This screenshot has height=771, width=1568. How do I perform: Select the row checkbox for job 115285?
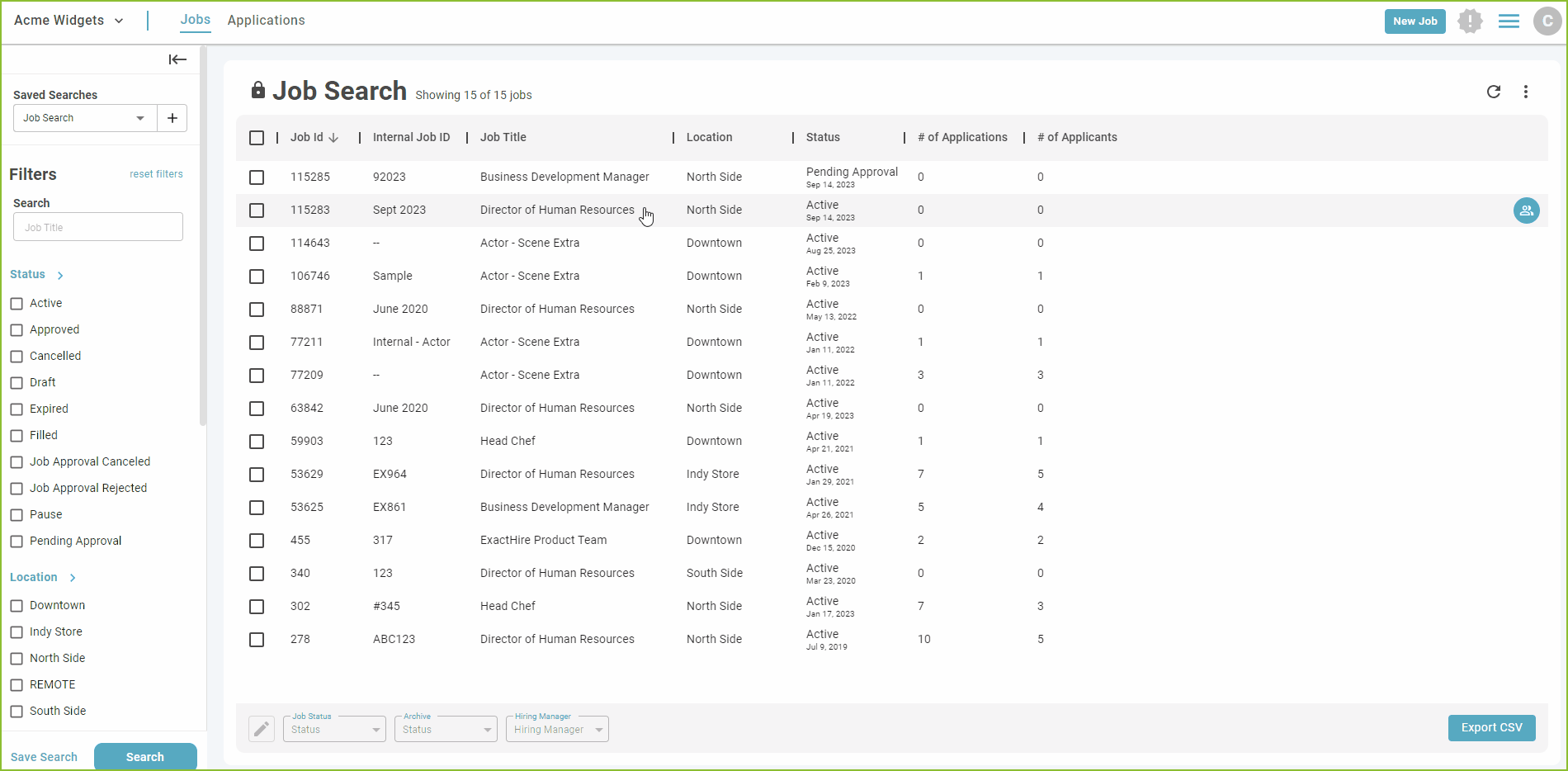[x=257, y=177]
